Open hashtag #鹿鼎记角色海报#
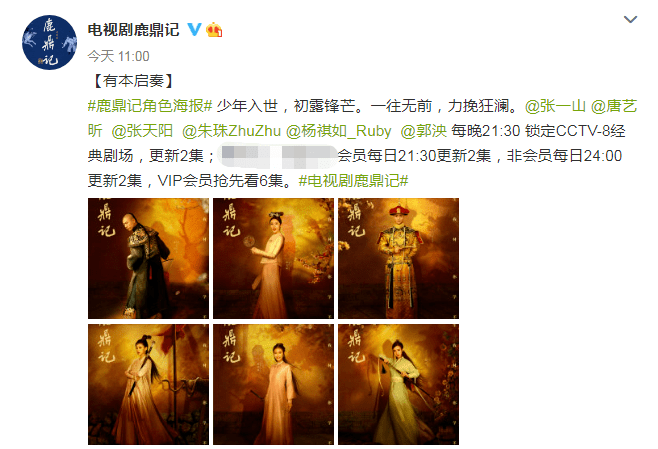This screenshot has height=449, width=658. pos(150,106)
